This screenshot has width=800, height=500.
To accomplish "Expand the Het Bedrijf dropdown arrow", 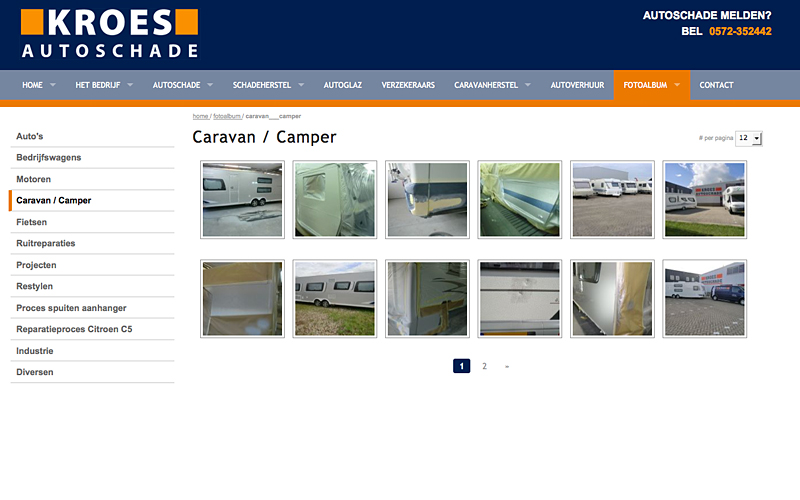I will coord(130,85).
